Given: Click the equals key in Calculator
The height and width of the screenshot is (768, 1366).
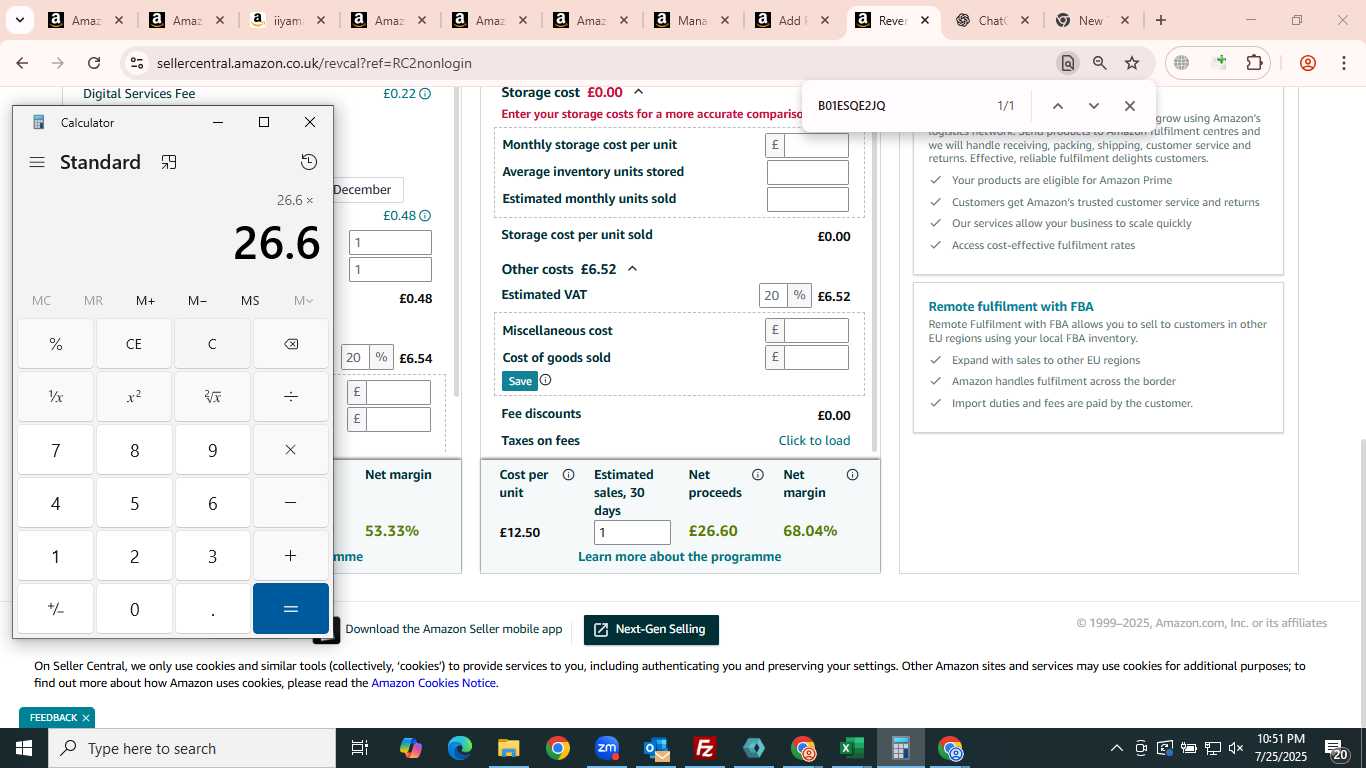Looking at the screenshot, I should coord(291,609).
